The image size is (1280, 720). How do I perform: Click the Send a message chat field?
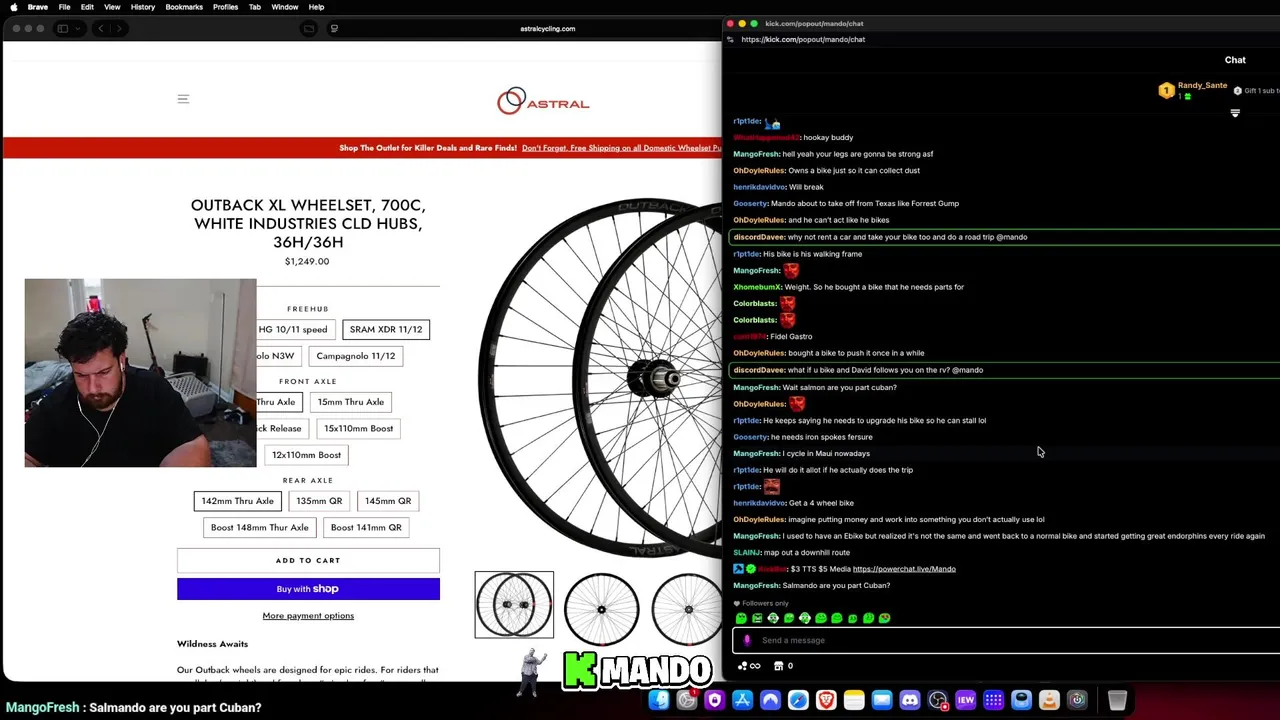pos(1006,640)
